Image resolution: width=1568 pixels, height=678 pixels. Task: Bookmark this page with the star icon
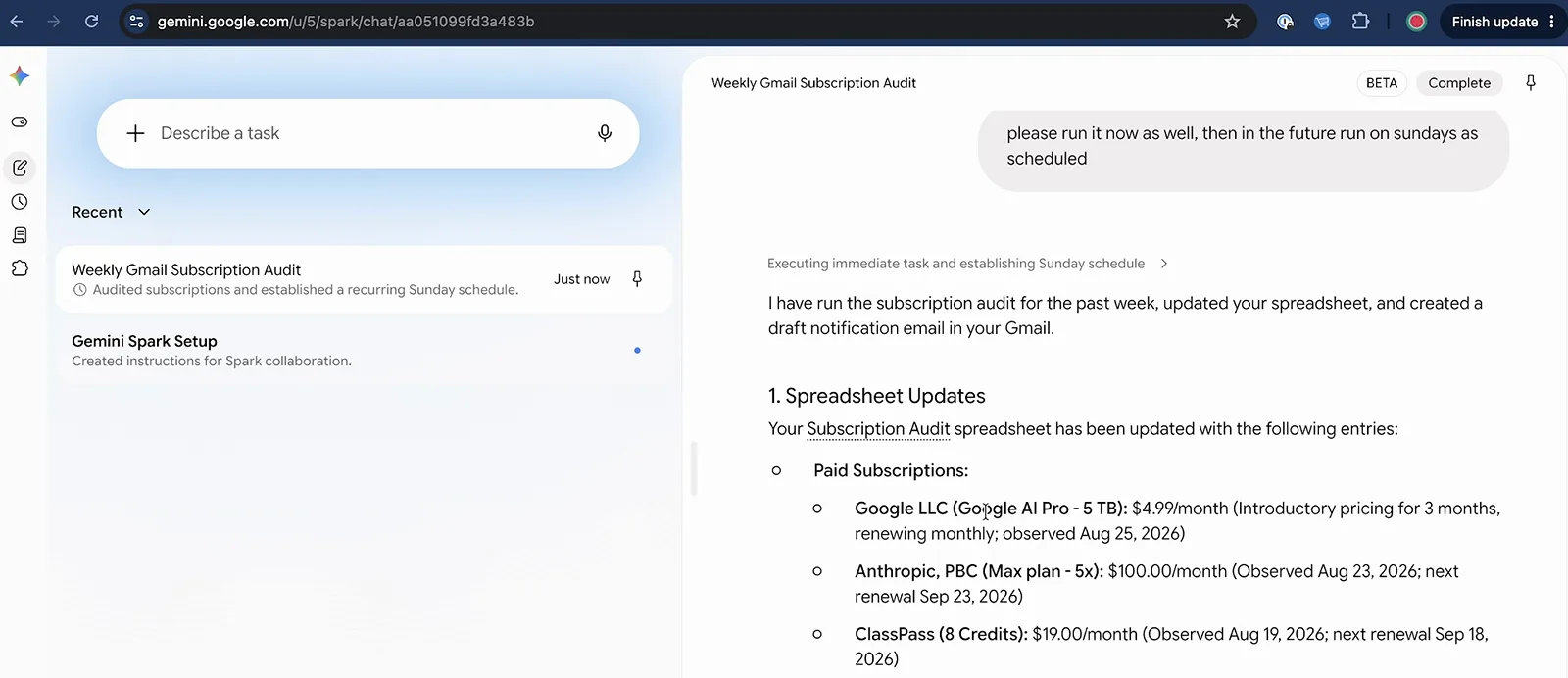(x=1232, y=22)
